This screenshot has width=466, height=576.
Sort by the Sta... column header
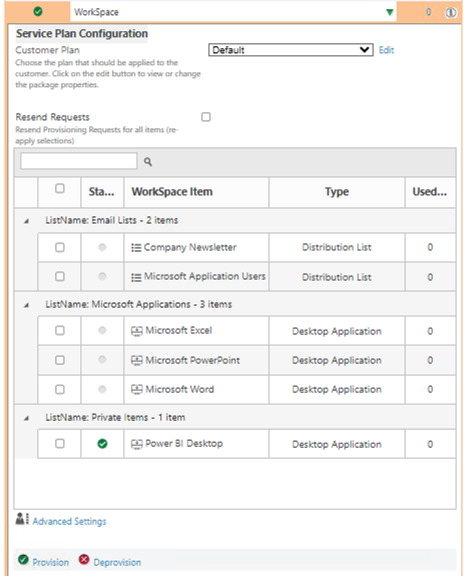pos(102,192)
